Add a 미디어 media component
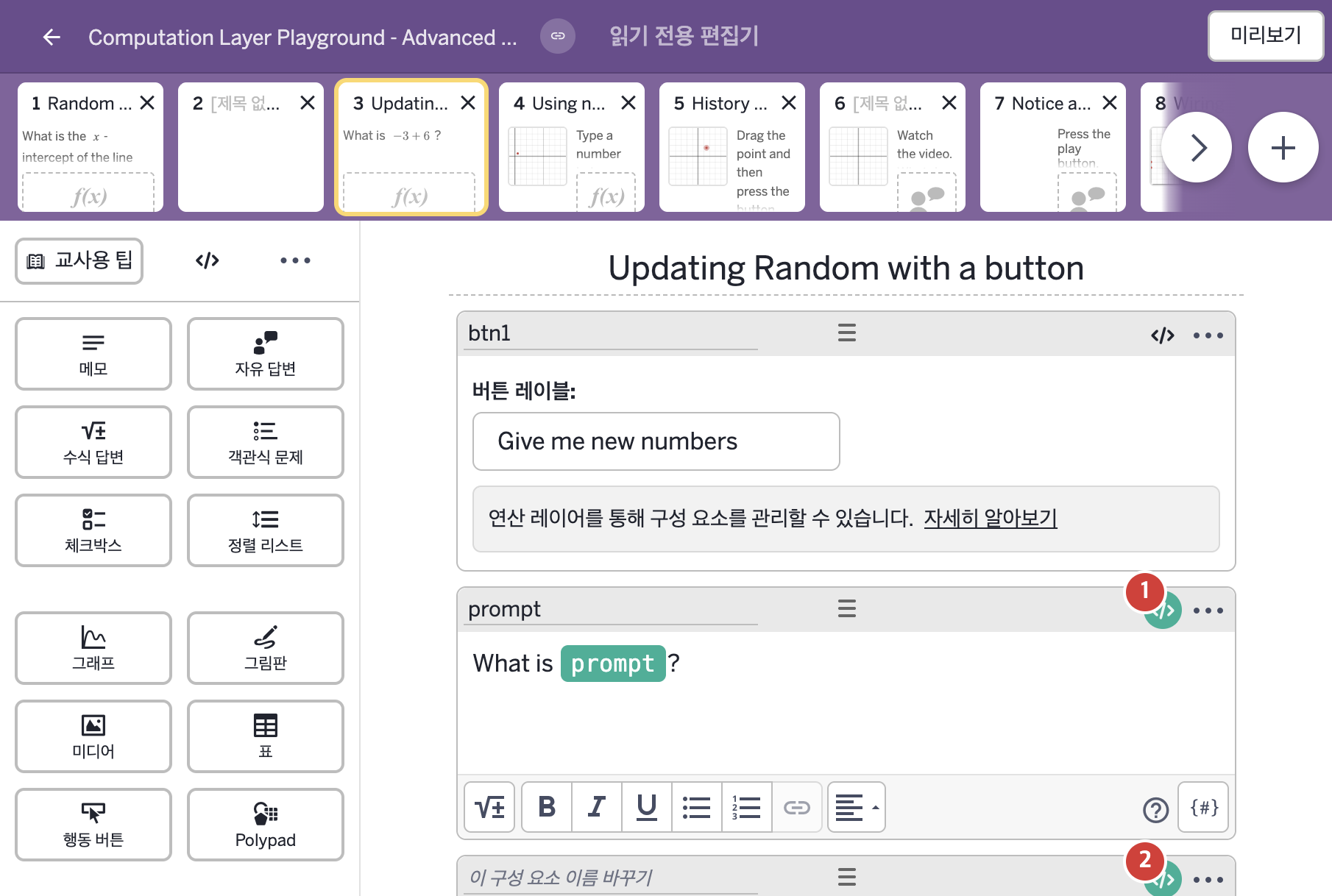Viewport: 1332px width, 896px height. click(x=93, y=736)
